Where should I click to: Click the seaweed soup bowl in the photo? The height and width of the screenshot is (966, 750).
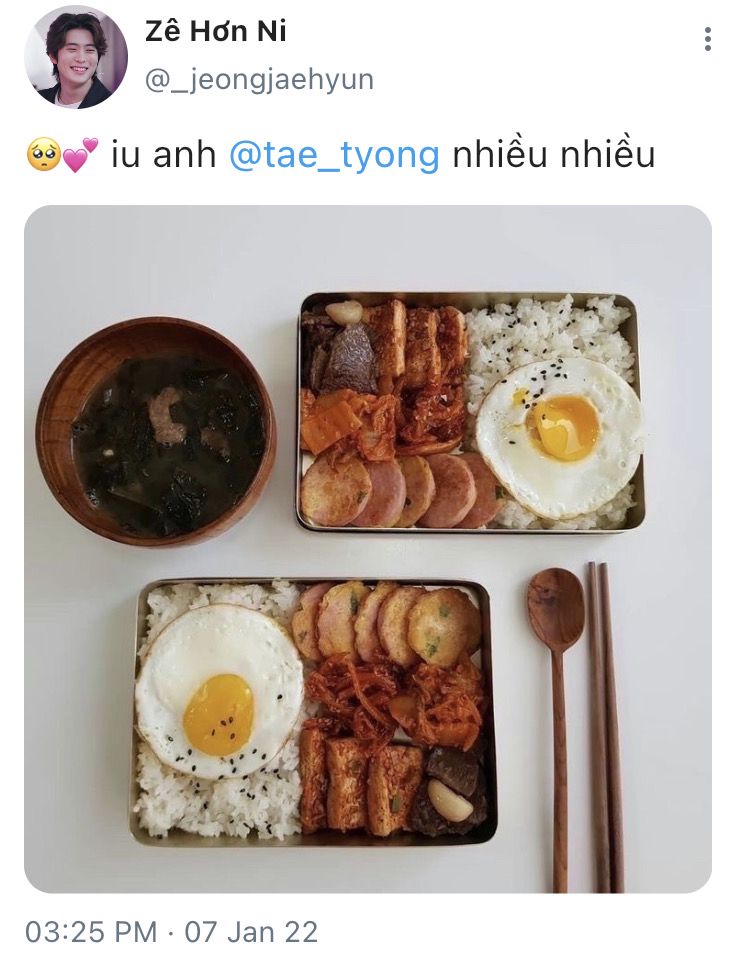155,431
